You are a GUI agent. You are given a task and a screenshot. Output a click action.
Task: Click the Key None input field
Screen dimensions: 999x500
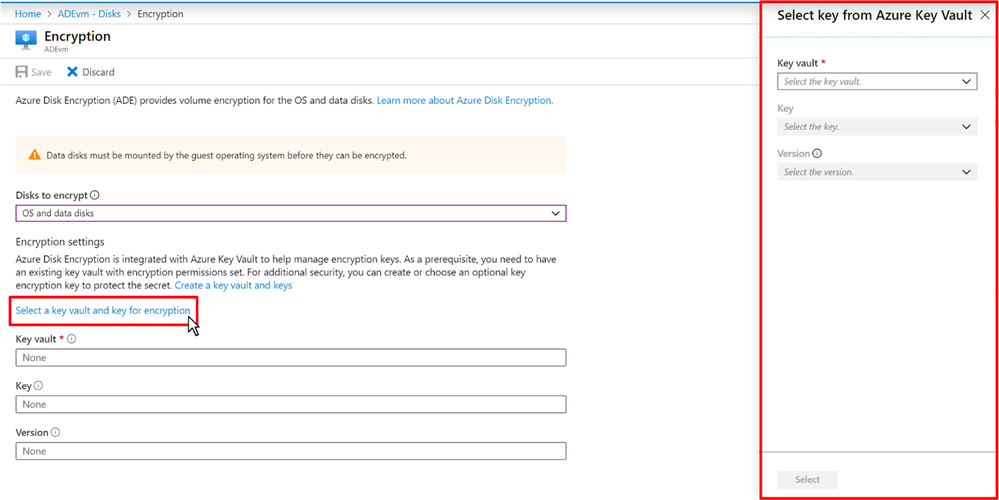point(291,404)
